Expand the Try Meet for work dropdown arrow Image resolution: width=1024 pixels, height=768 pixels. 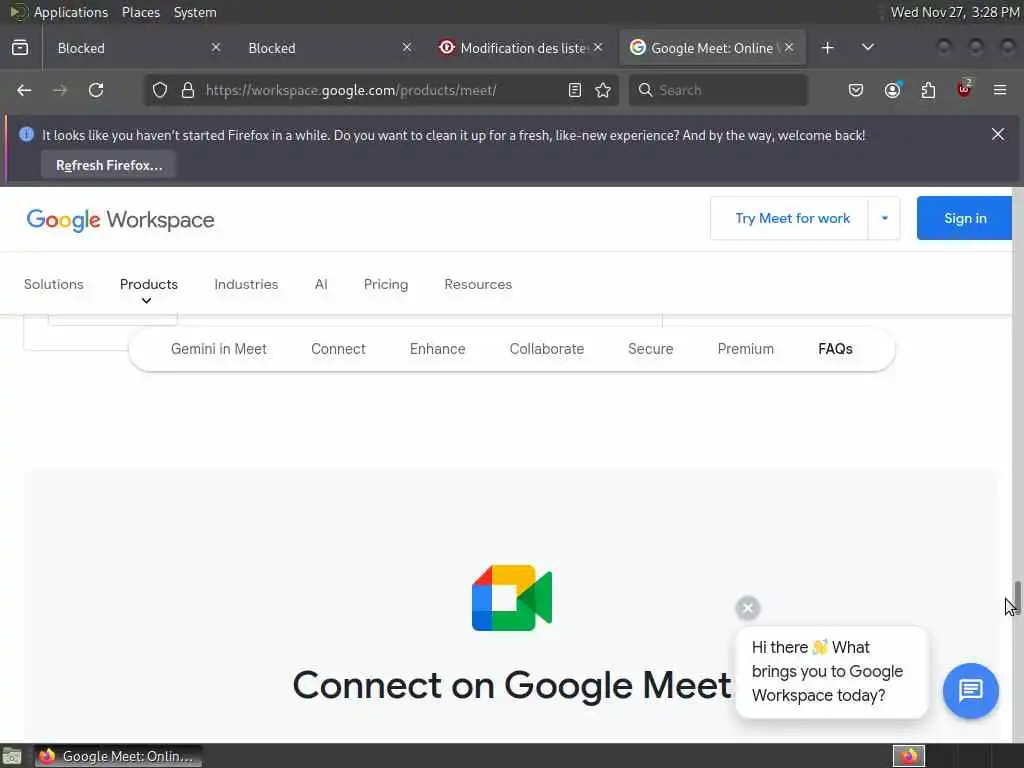pyautogui.click(x=884, y=218)
